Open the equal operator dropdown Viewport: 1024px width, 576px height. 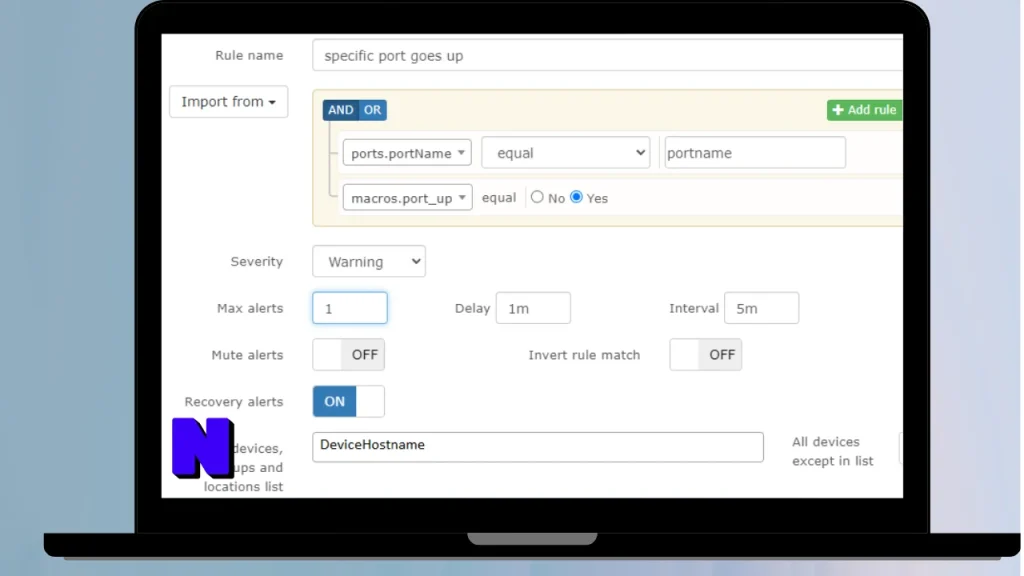(x=566, y=153)
